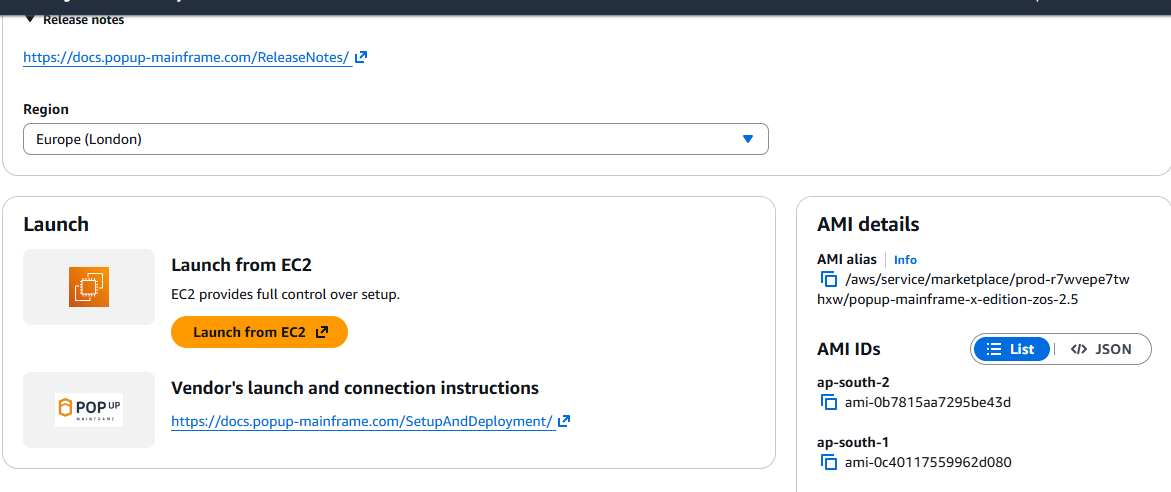Click 'EC2 provides full control over setup.' text
The image size is (1171, 492).
click(x=286, y=294)
